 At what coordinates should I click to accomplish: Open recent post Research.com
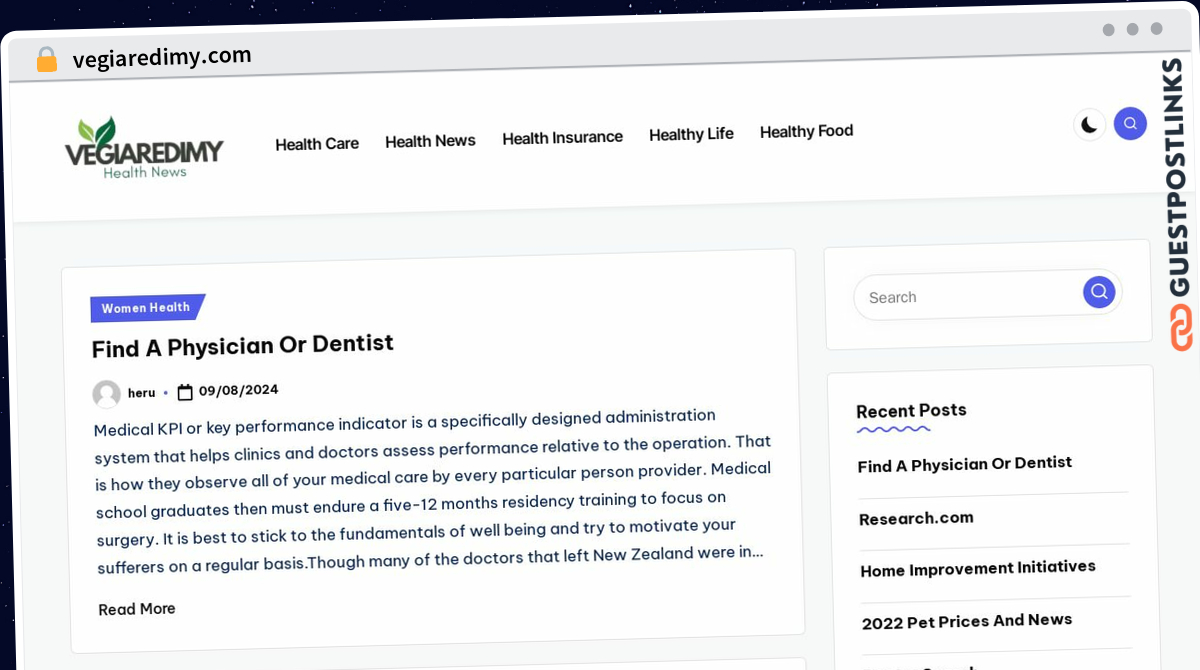pyautogui.click(x=916, y=518)
